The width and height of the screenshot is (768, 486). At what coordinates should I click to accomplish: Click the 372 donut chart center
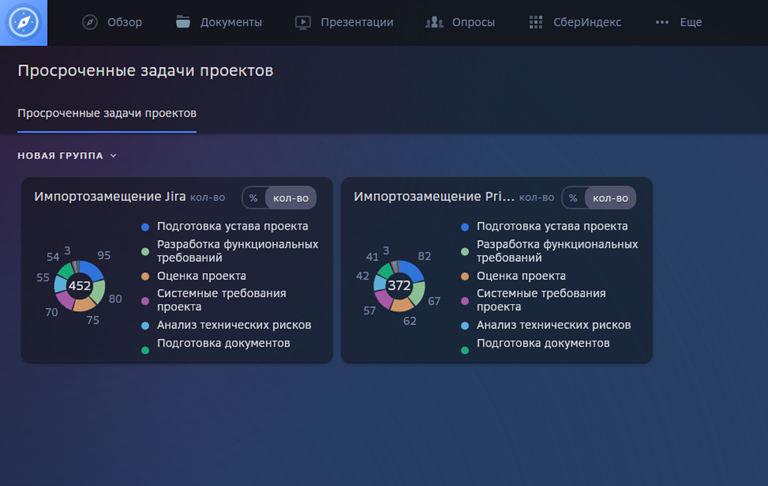[x=399, y=285]
